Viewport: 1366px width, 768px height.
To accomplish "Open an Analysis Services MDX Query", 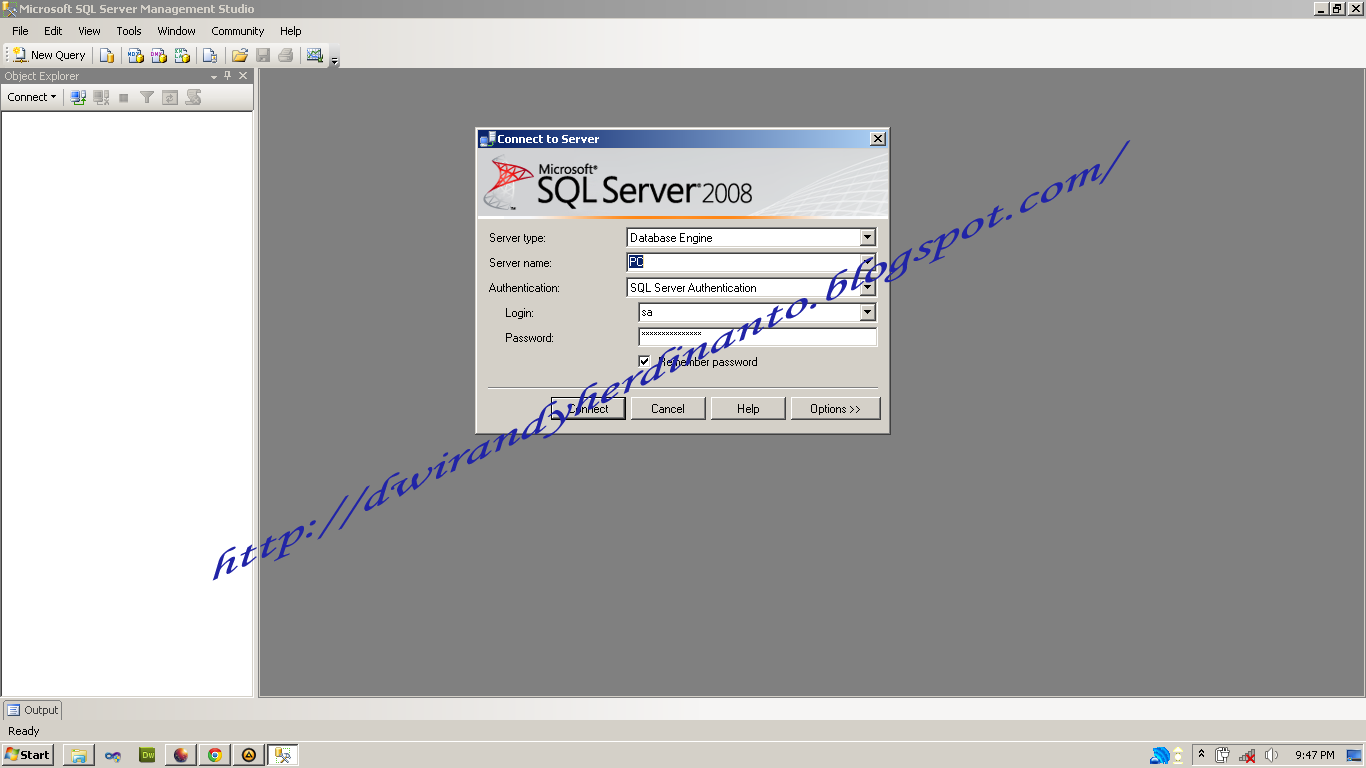I will pos(134,55).
